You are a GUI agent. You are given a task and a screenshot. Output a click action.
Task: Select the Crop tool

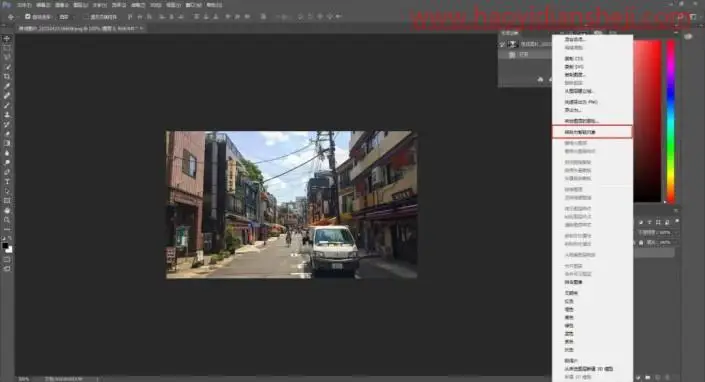[7, 76]
